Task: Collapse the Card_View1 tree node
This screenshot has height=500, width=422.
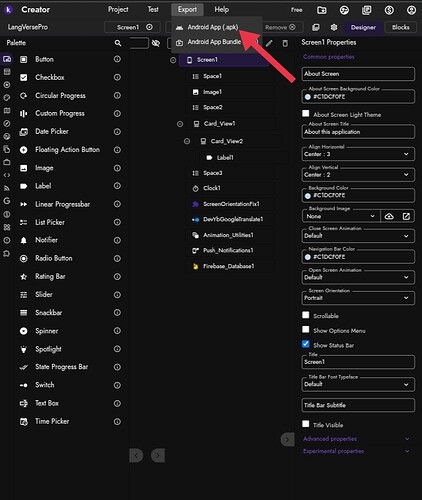Action: 180,124
